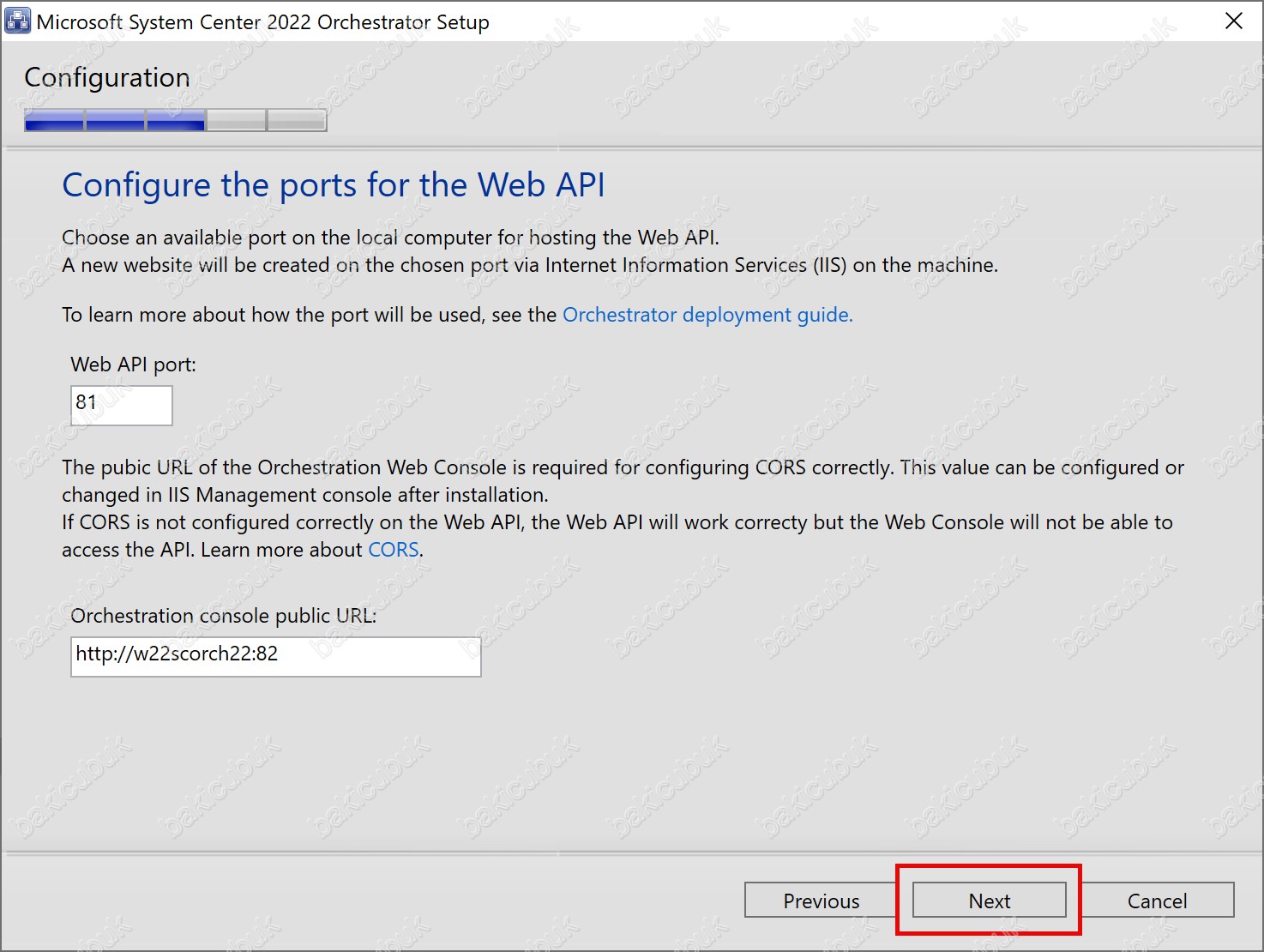Click the 'Choose an available port' instruction text

click(x=390, y=238)
